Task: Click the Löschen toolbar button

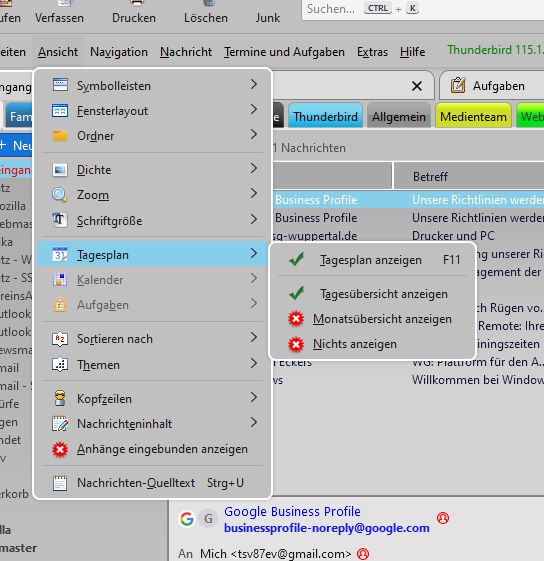Action: point(206,13)
